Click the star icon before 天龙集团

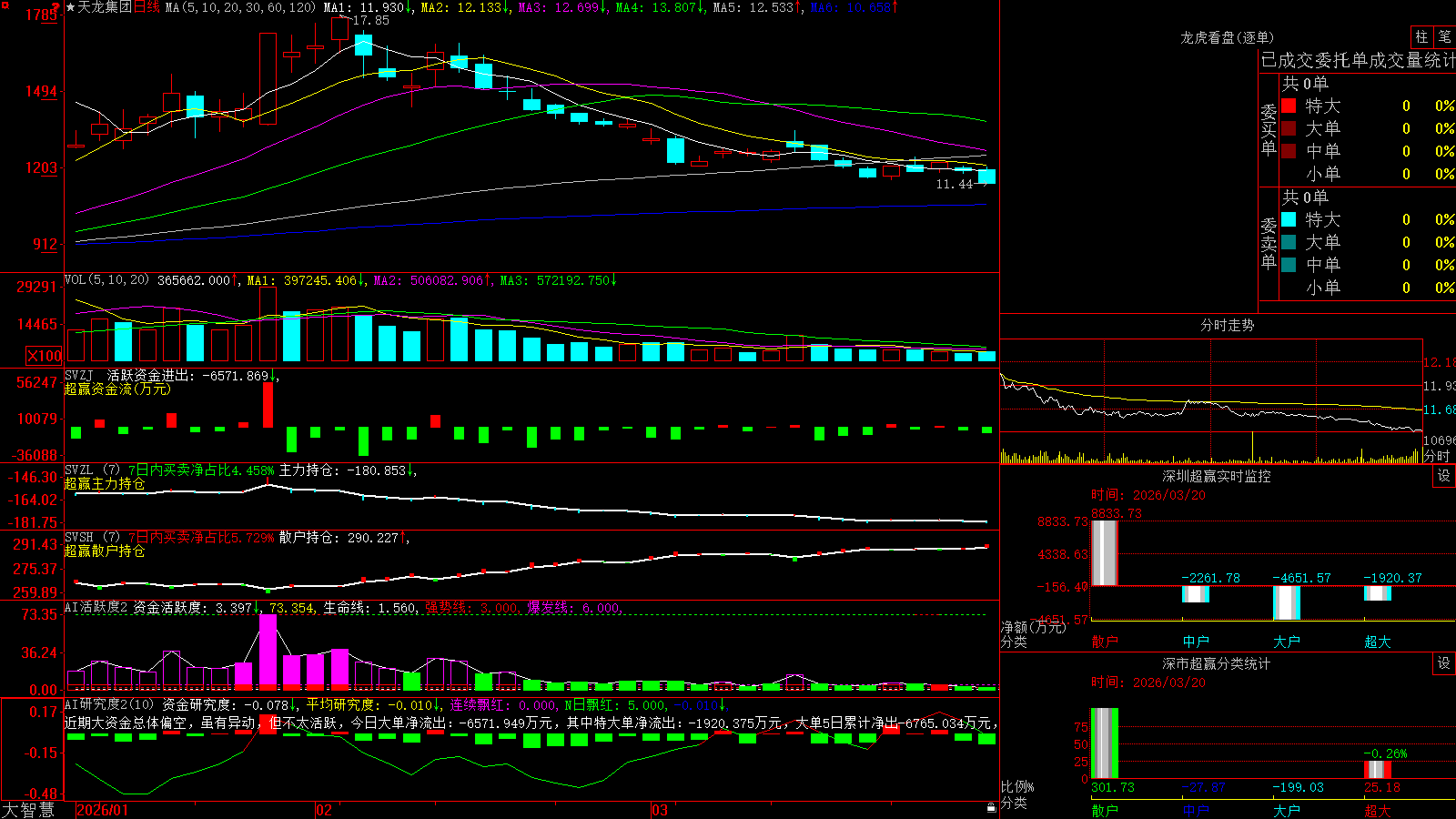[70, 7]
